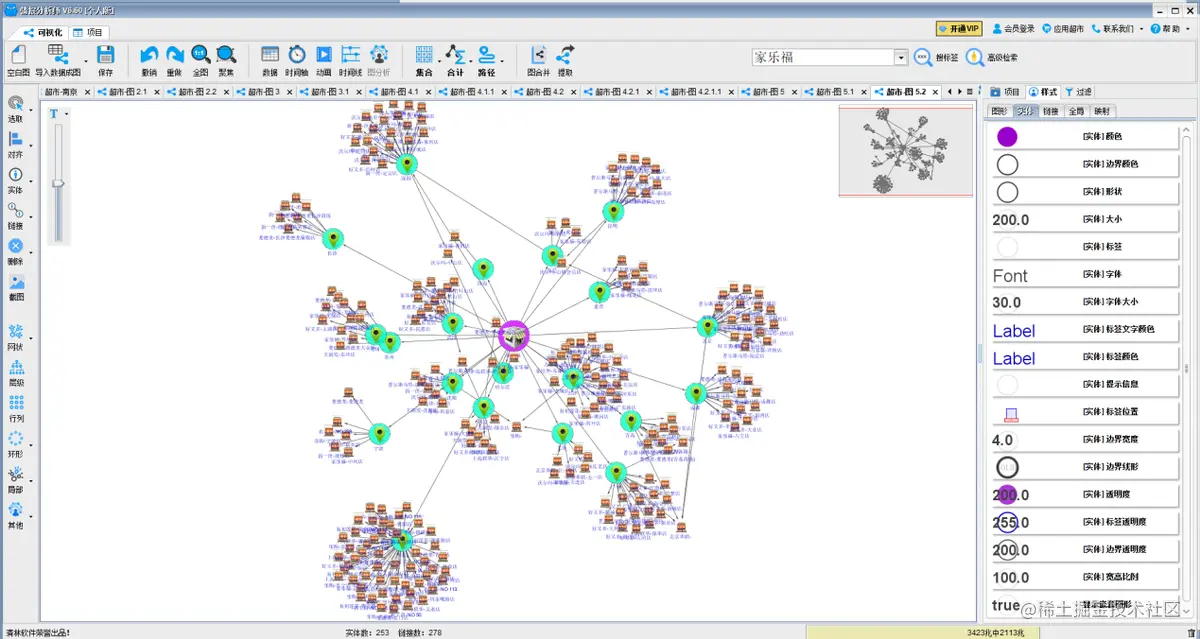Switch to the 可视化 main tab
The width and height of the screenshot is (1200, 639).
(x=42, y=32)
